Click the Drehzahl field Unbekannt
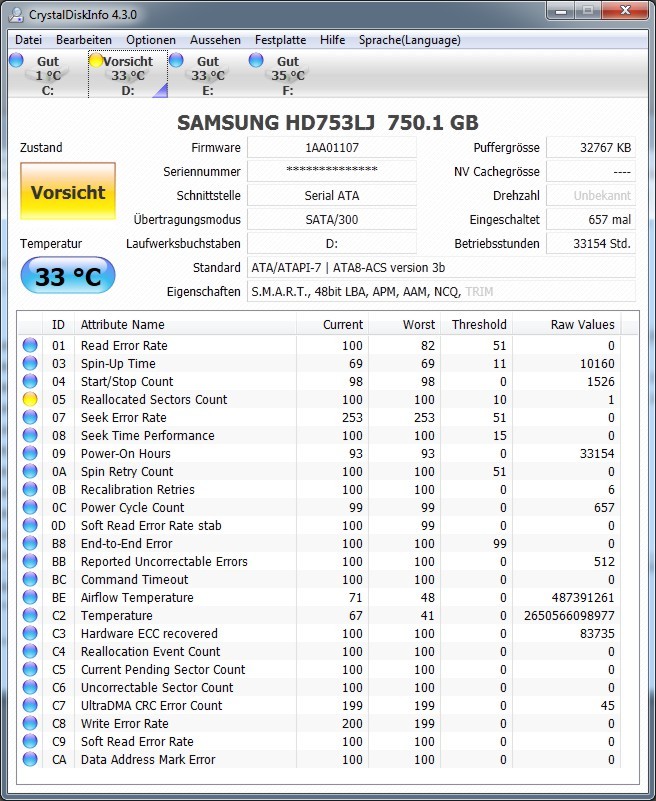Image resolution: width=656 pixels, height=801 pixels. (x=591, y=196)
